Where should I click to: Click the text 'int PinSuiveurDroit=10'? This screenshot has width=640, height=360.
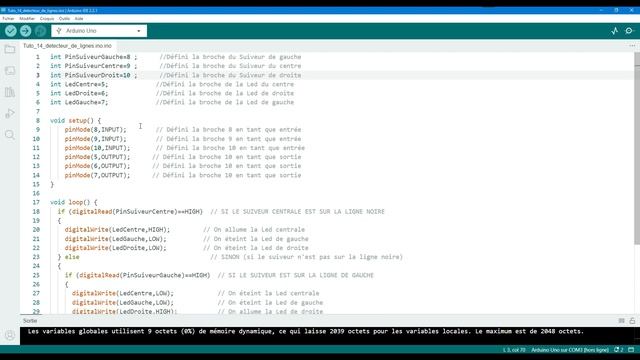coord(90,75)
